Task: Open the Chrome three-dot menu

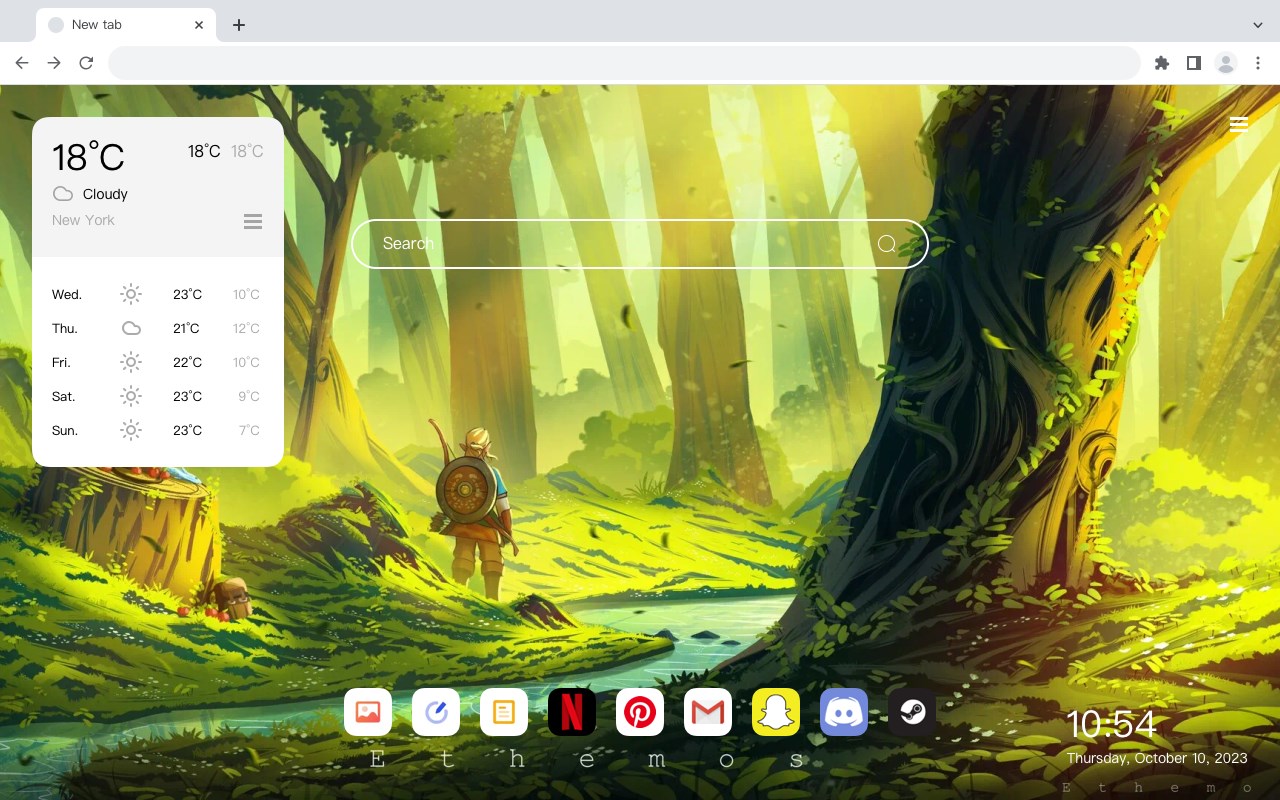Action: [1258, 63]
